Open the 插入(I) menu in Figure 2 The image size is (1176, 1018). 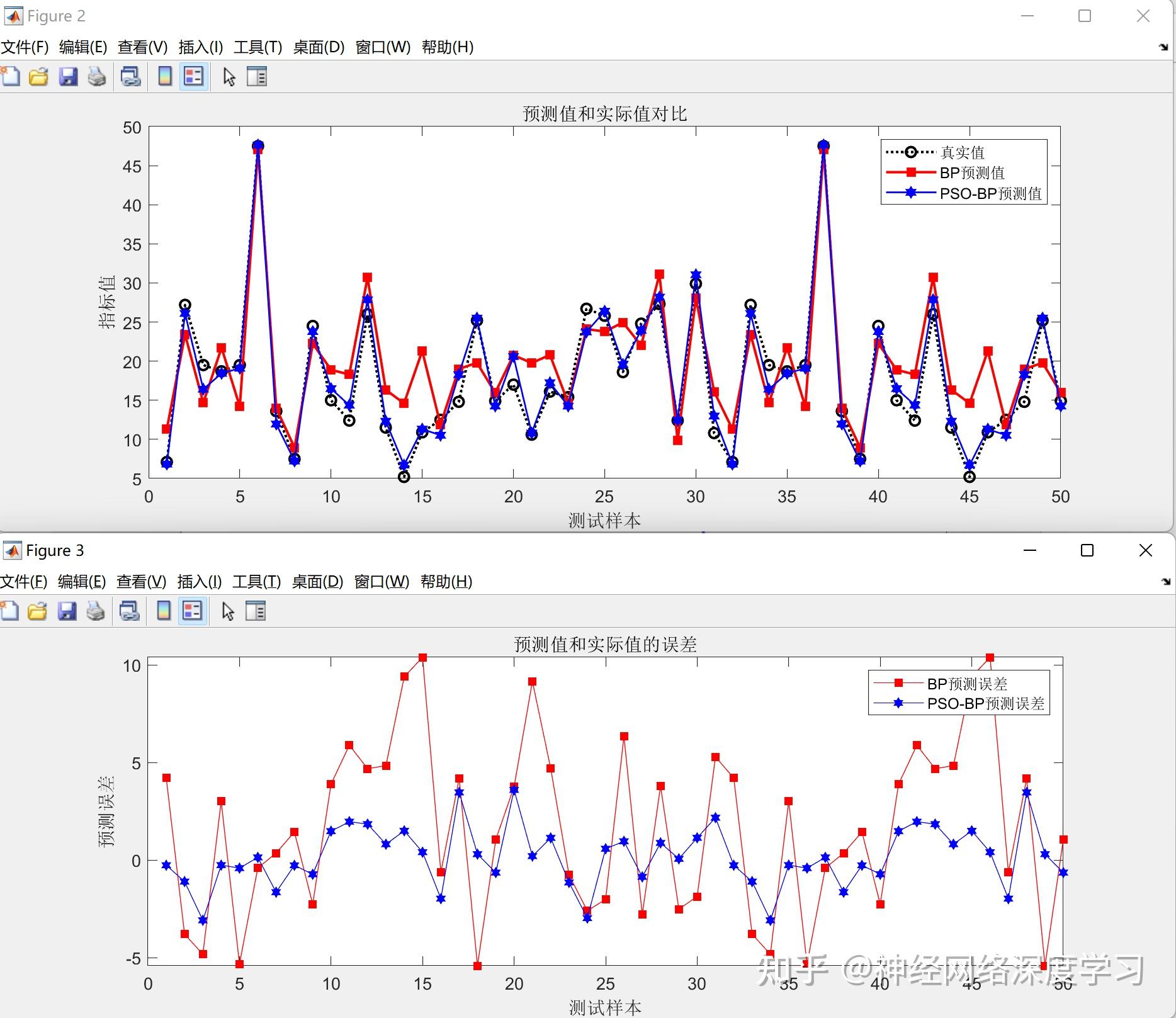pos(200,47)
